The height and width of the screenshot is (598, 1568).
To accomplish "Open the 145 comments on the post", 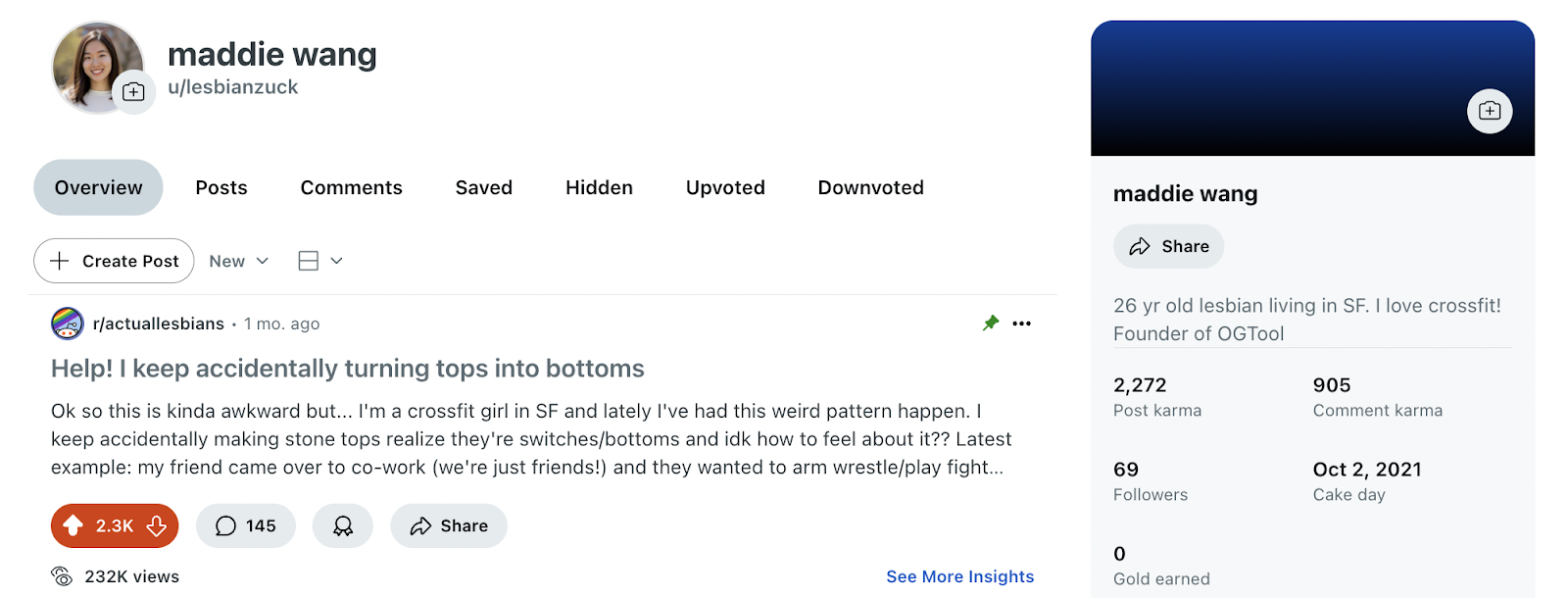I will (245, 526).
